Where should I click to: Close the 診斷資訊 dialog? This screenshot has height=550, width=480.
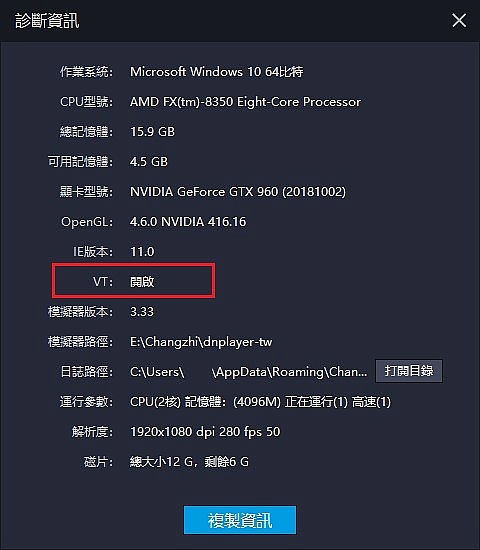point(459,20)
